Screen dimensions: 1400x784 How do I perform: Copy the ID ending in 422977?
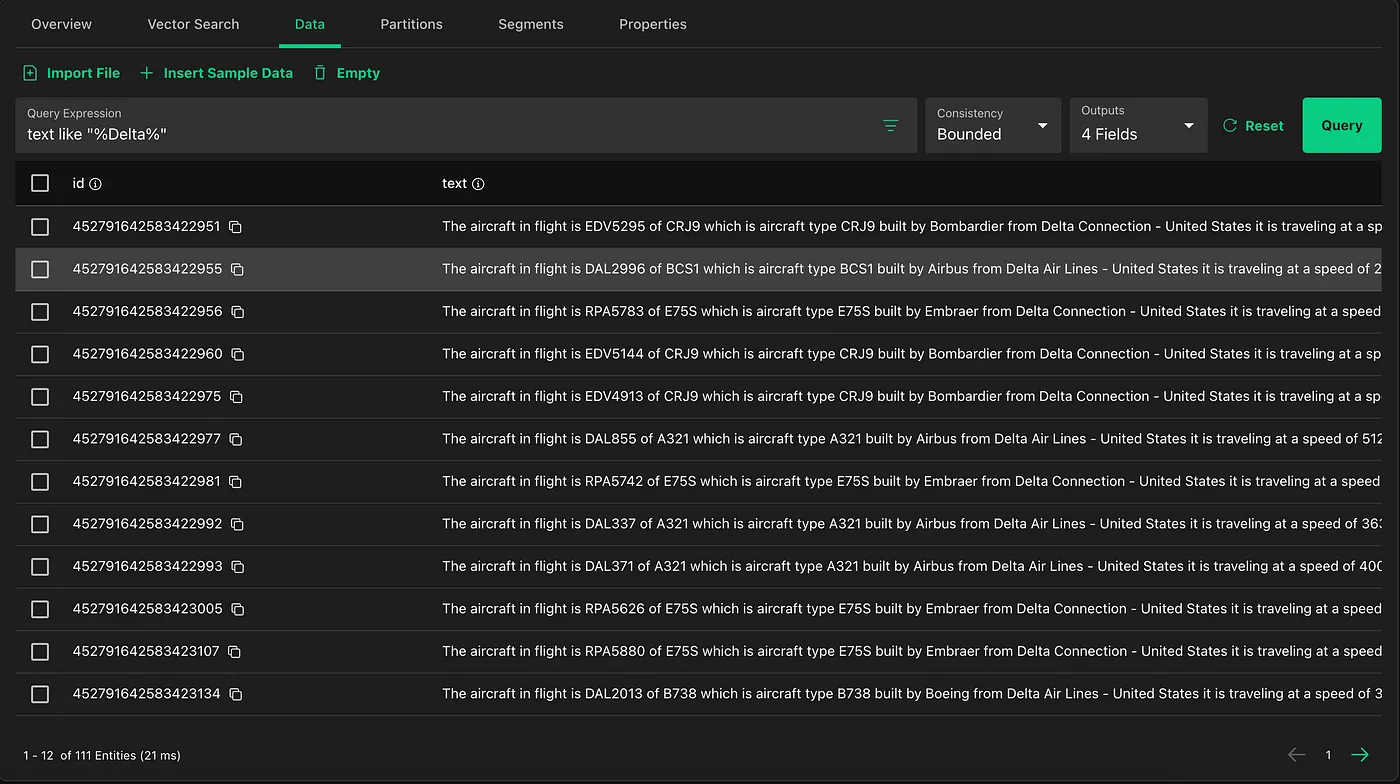(x=236, y=439)
